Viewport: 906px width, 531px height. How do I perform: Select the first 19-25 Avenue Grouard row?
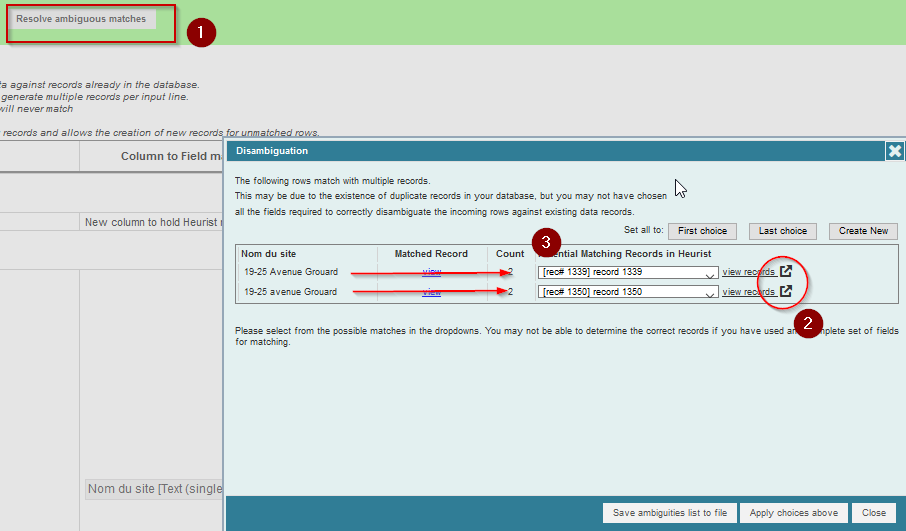291,272
